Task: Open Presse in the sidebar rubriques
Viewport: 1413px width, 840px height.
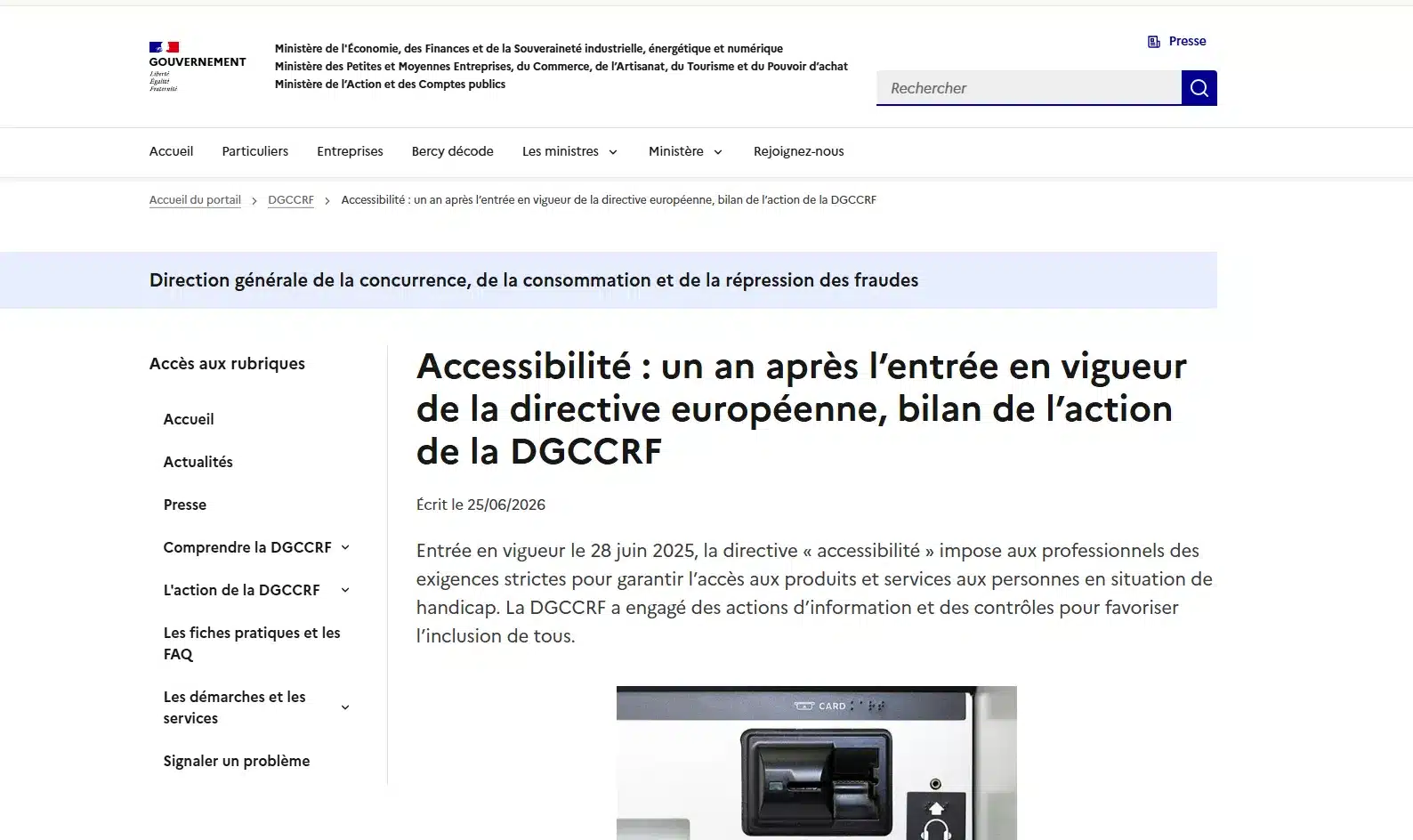Action: [x=185, y=505]
